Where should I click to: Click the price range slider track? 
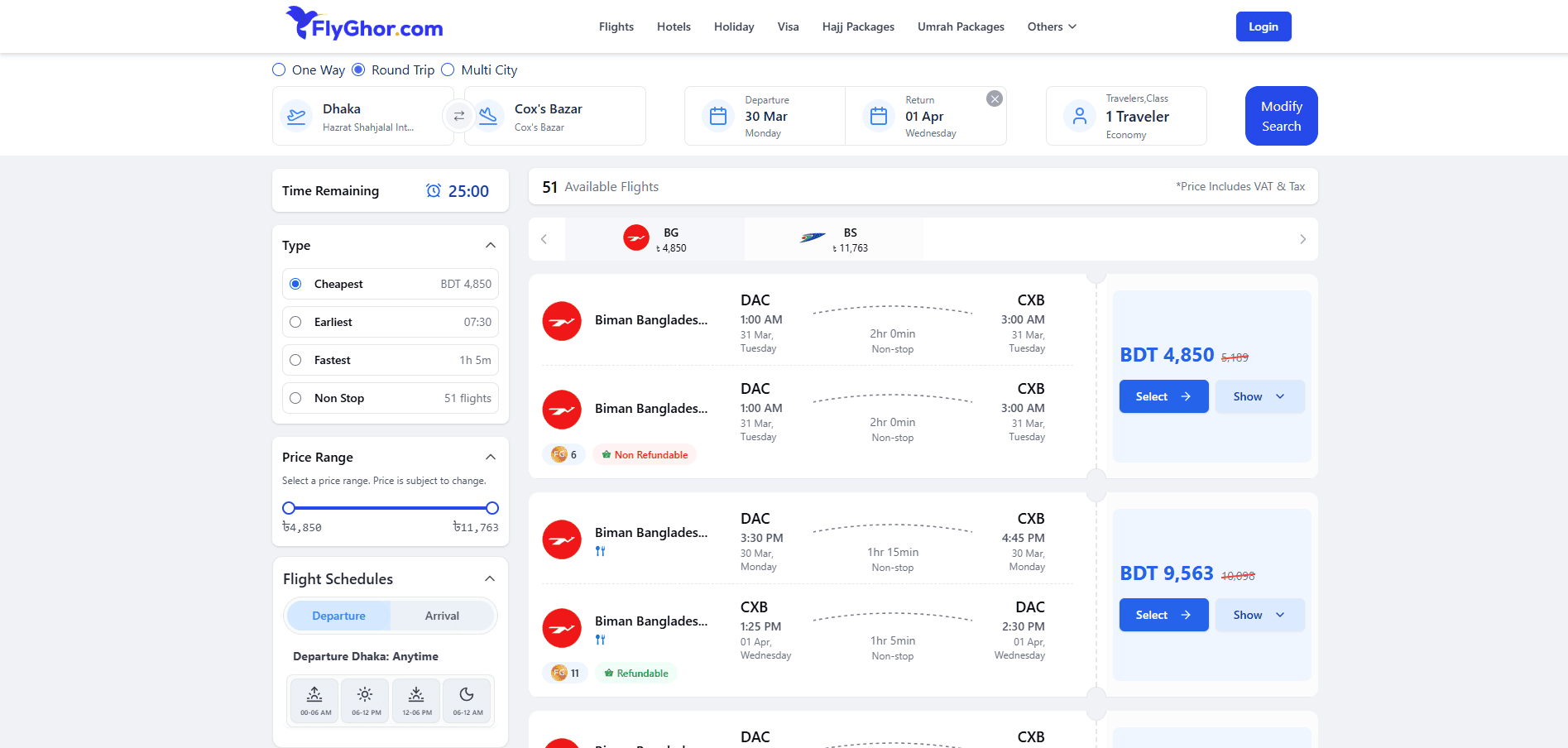coord(391,508)
